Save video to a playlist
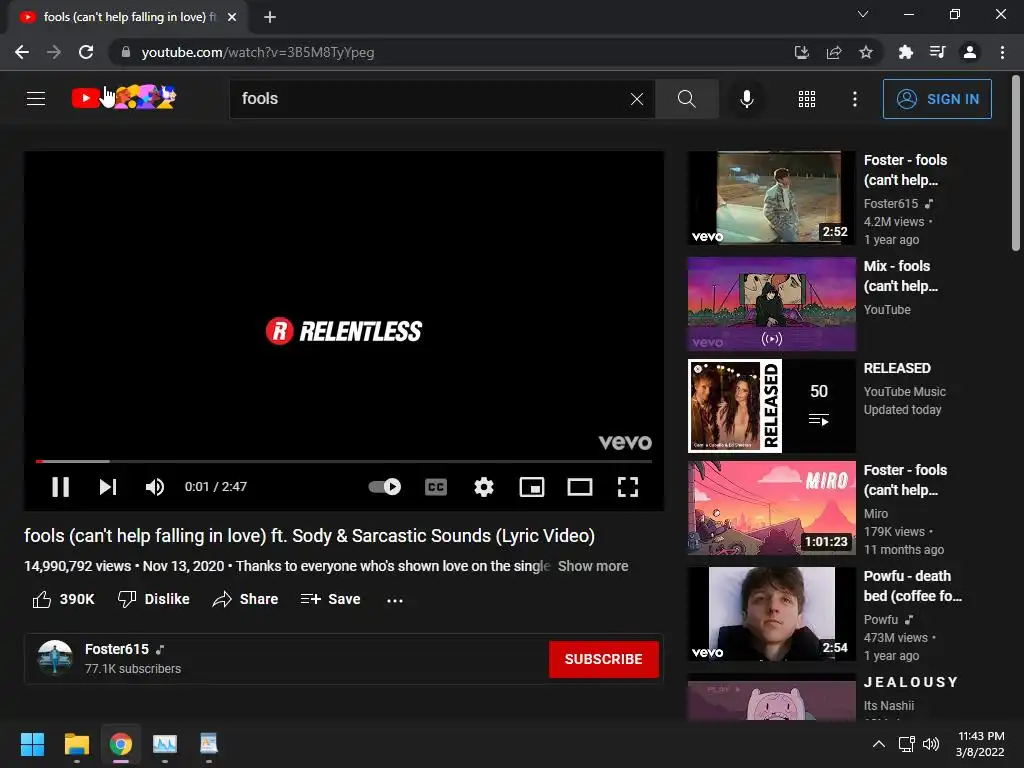This screenshot has height=768, width=1024. pos(330,599)
